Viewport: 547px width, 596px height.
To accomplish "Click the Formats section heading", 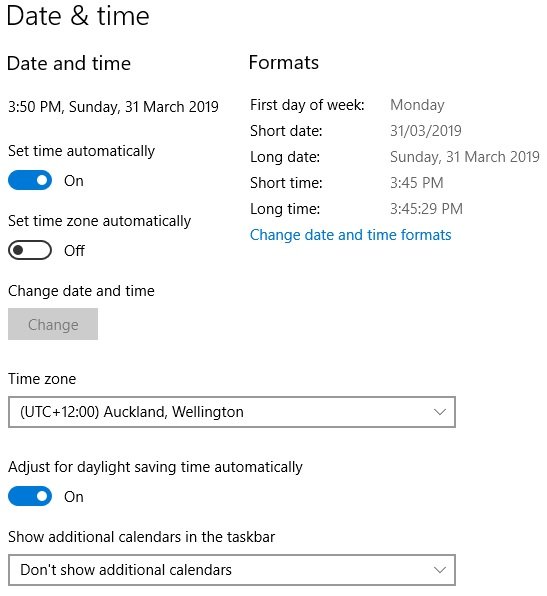I will pyautogui.click(x=284, y=62).
